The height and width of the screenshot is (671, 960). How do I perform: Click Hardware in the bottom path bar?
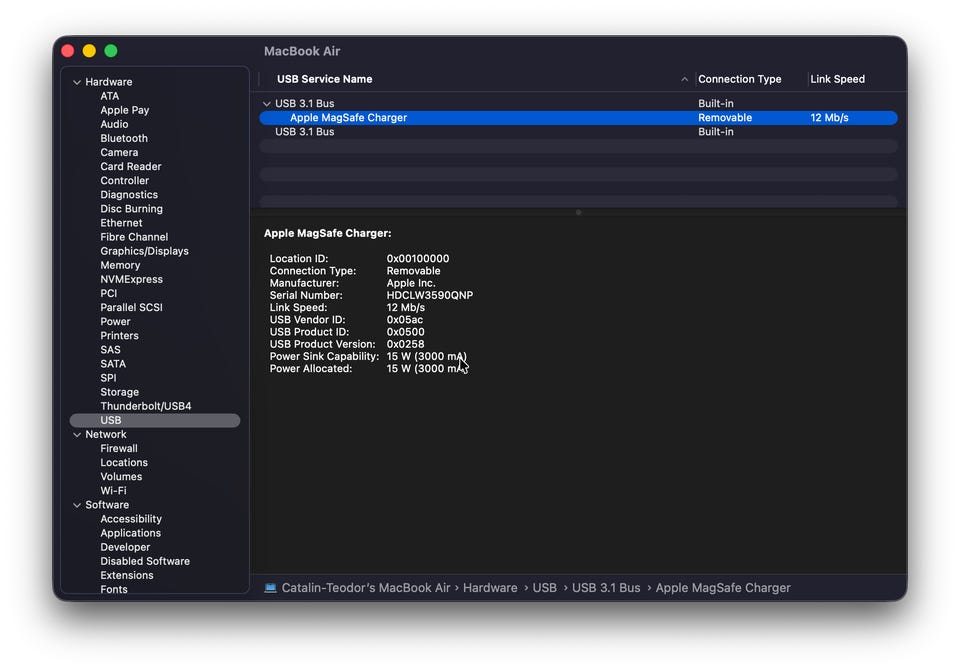point(490,588)
